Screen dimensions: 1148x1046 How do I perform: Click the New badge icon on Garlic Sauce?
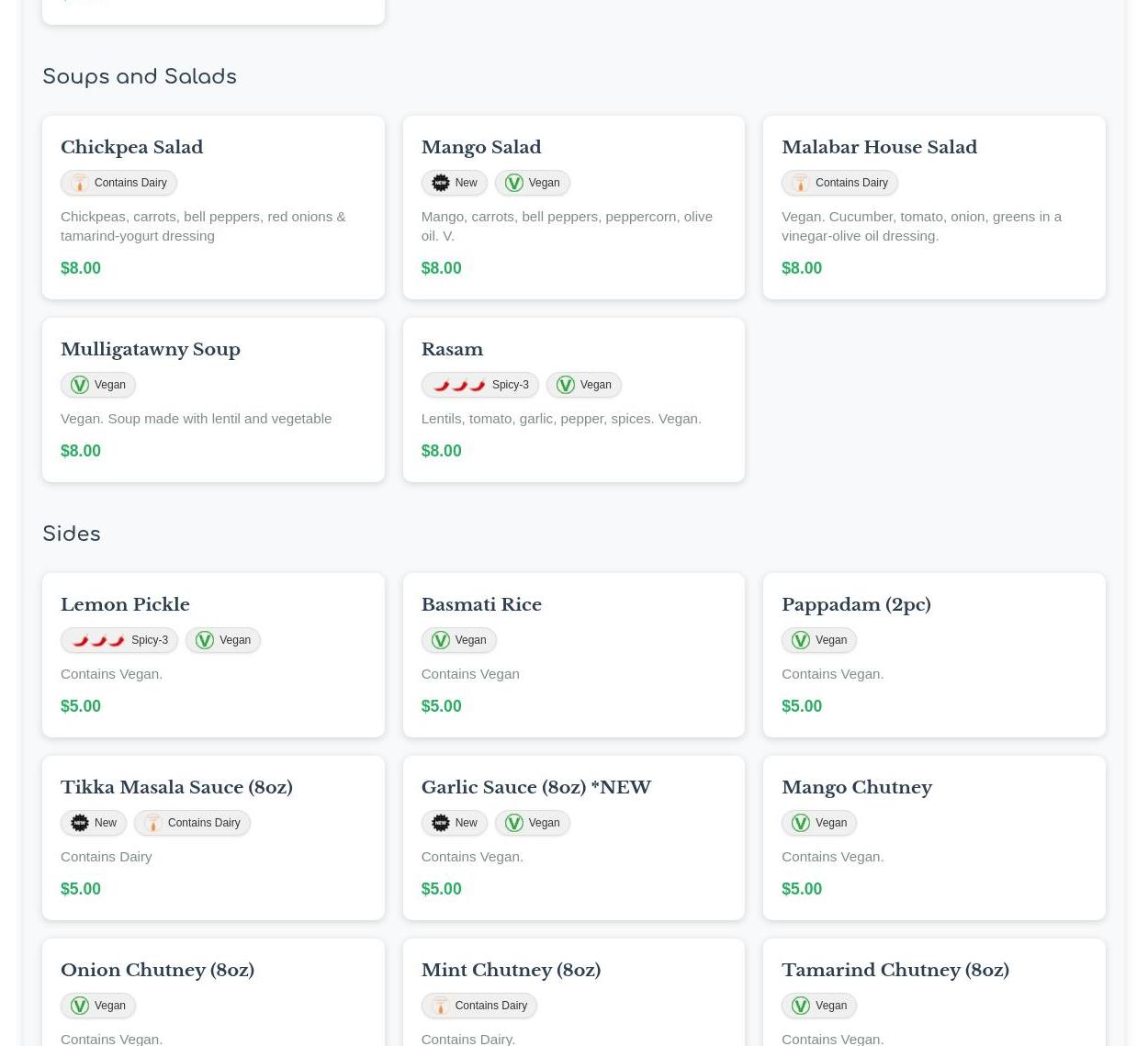pos(441,823)
